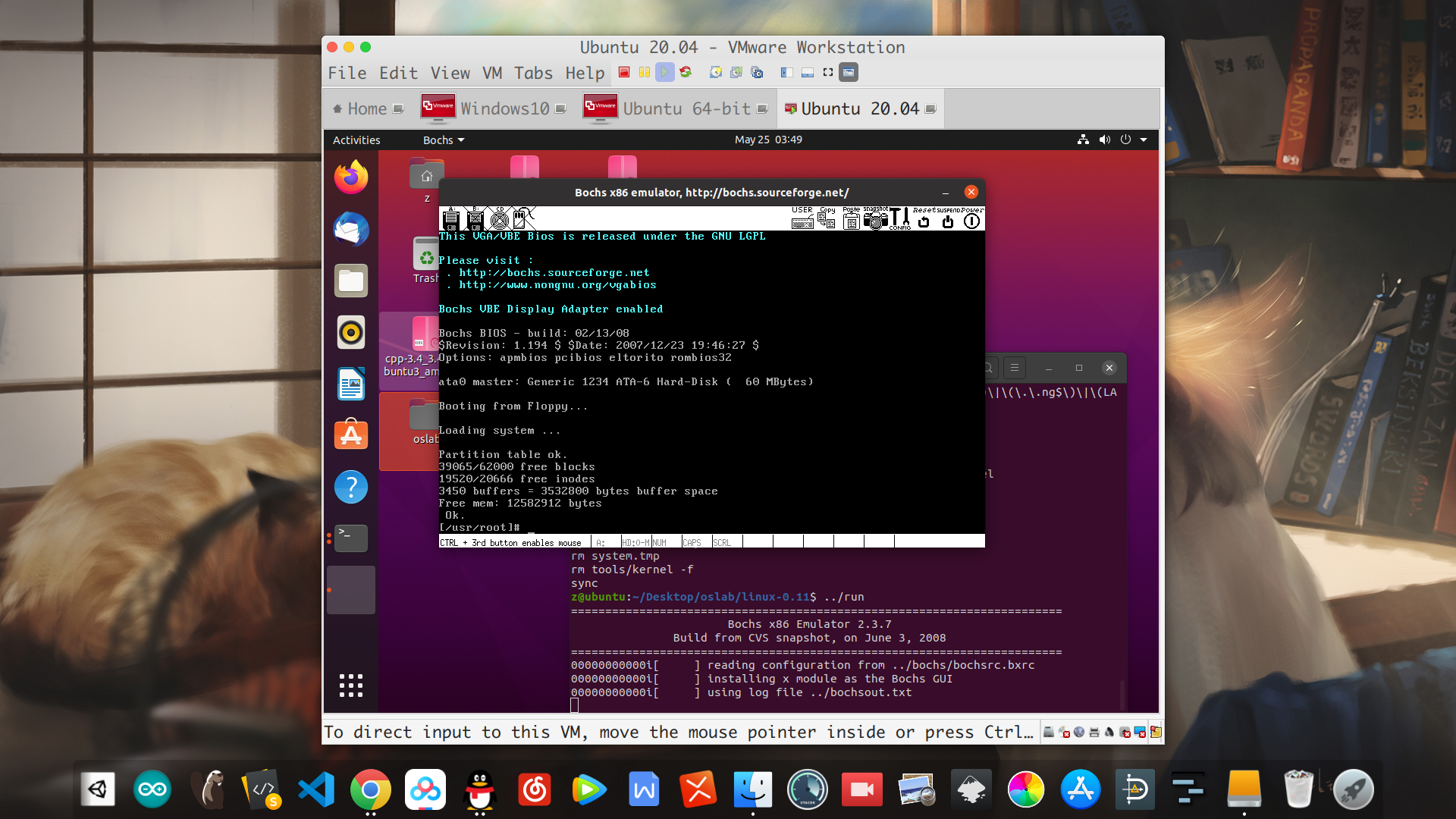Change floppy disk A image in Bochs toolbar
The height and width of the screenshot is (819, 1456).
tap(450, 220)
